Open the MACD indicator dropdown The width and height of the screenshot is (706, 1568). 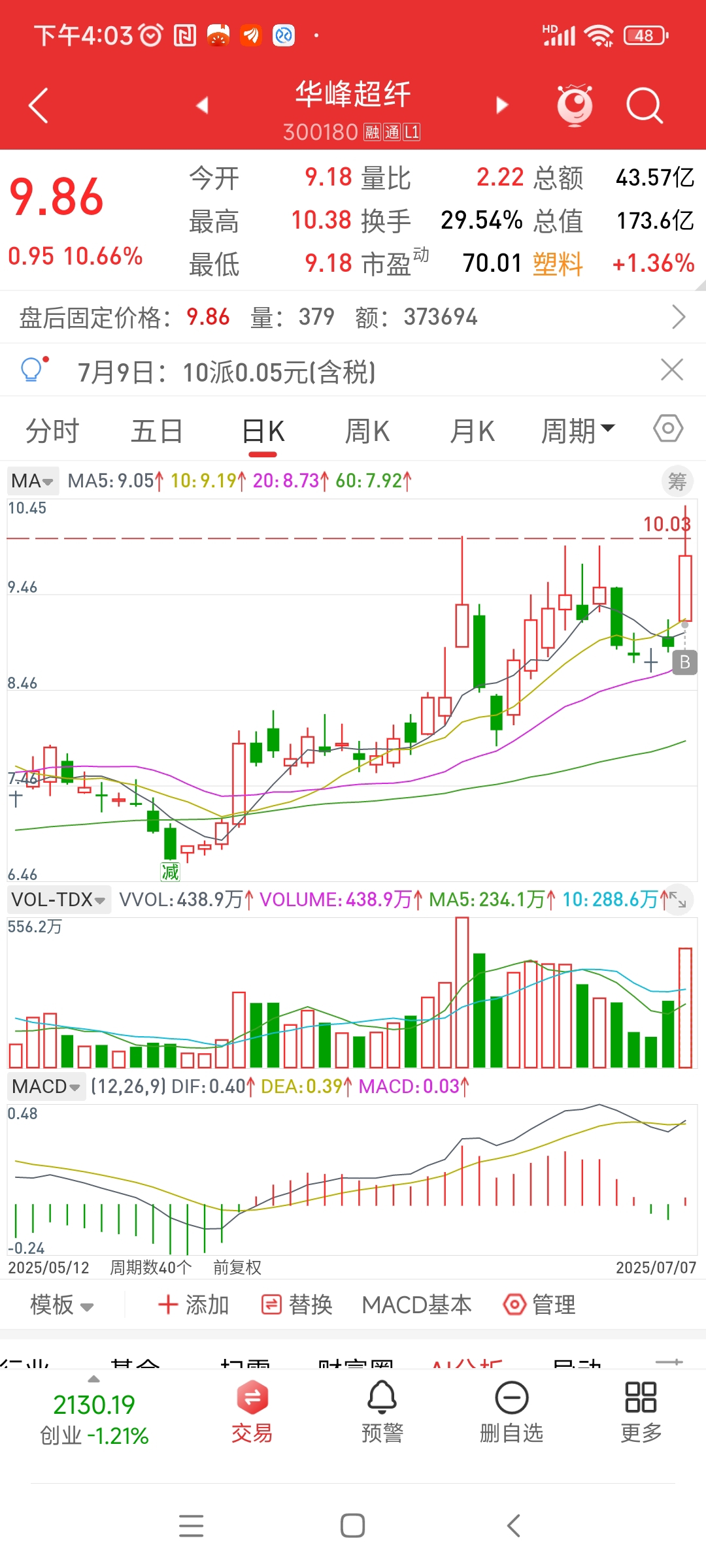[x=46, y=1086]
